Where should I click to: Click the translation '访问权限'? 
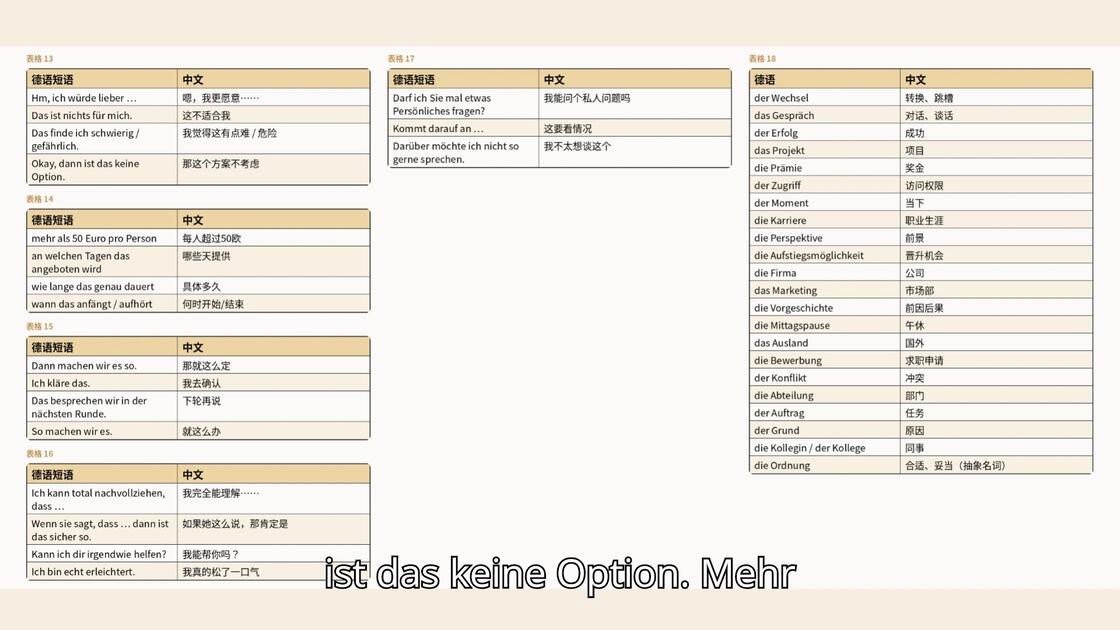coord(924,186)
